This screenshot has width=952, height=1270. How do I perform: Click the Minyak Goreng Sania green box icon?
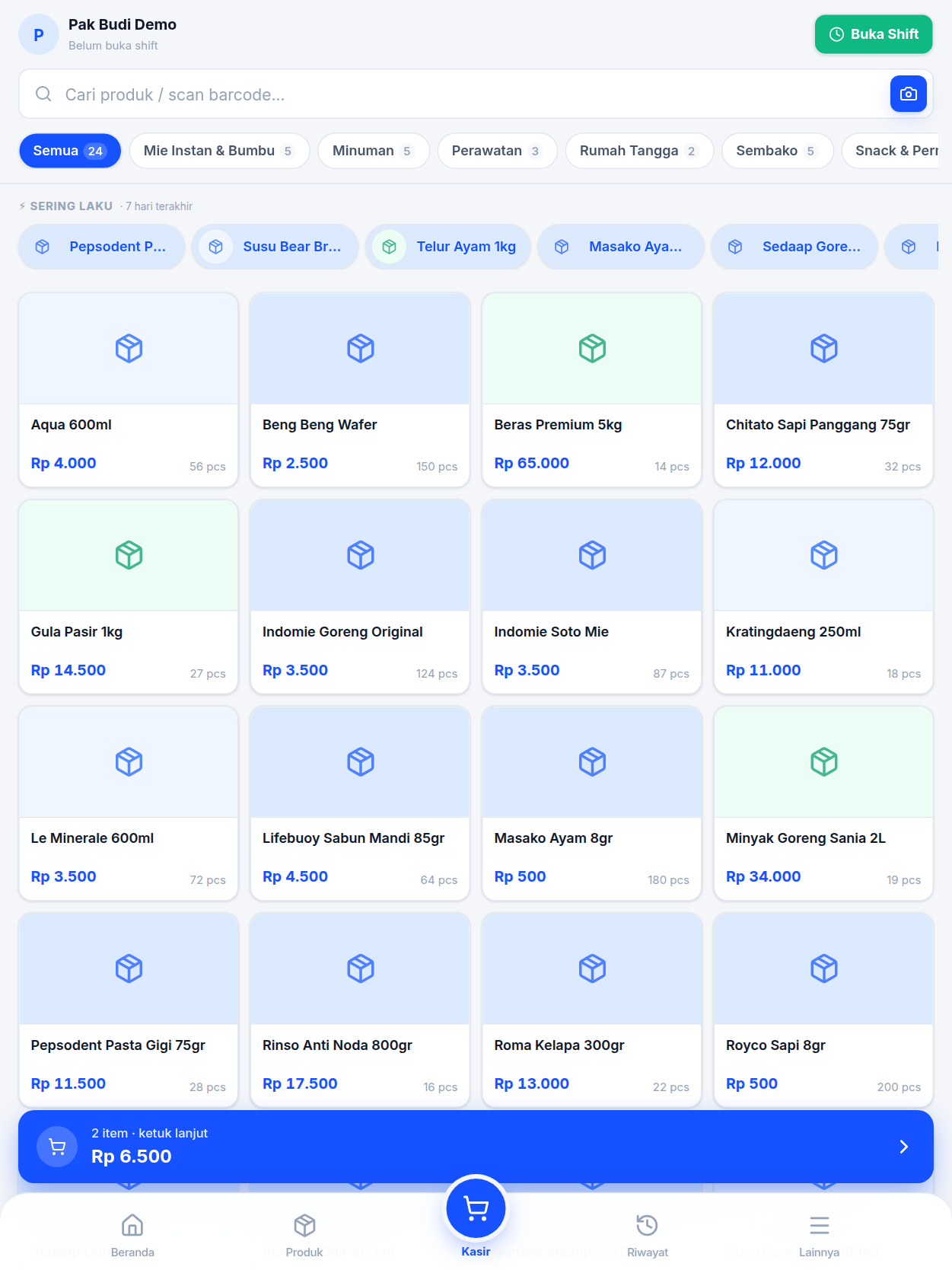click(x=824, y=761)
